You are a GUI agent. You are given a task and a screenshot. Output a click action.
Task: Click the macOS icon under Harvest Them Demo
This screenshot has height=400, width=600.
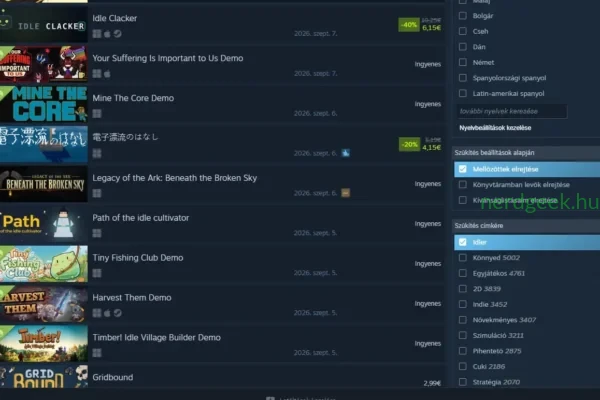coord(108,313)
